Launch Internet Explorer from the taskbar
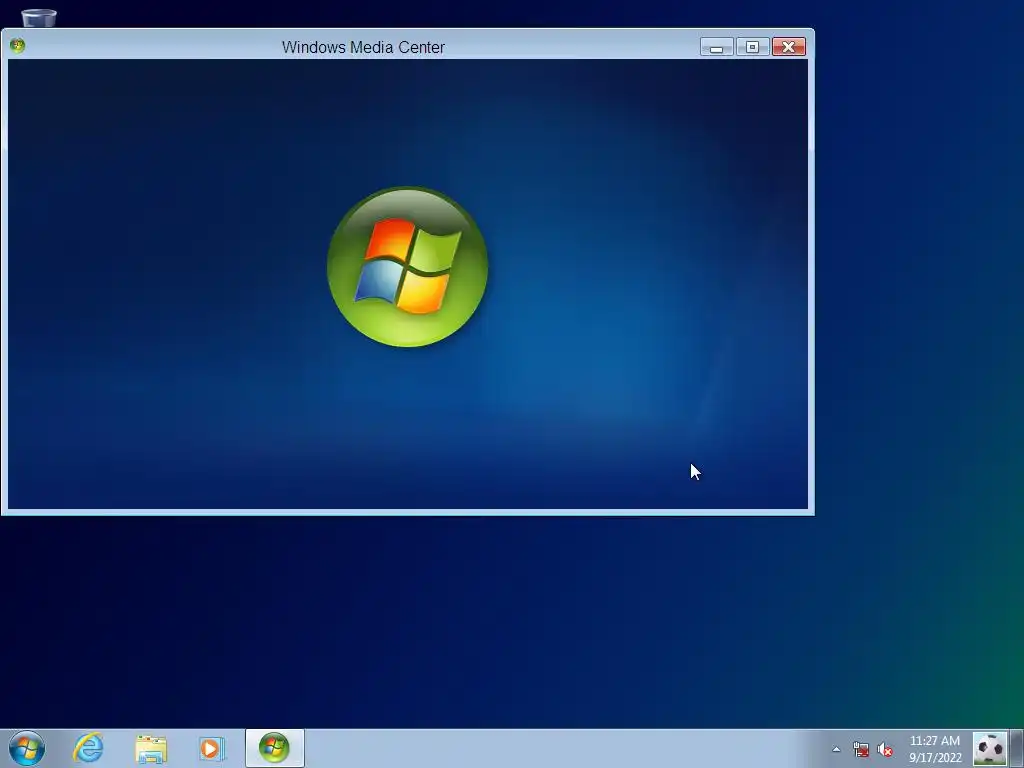 point(88,748)
